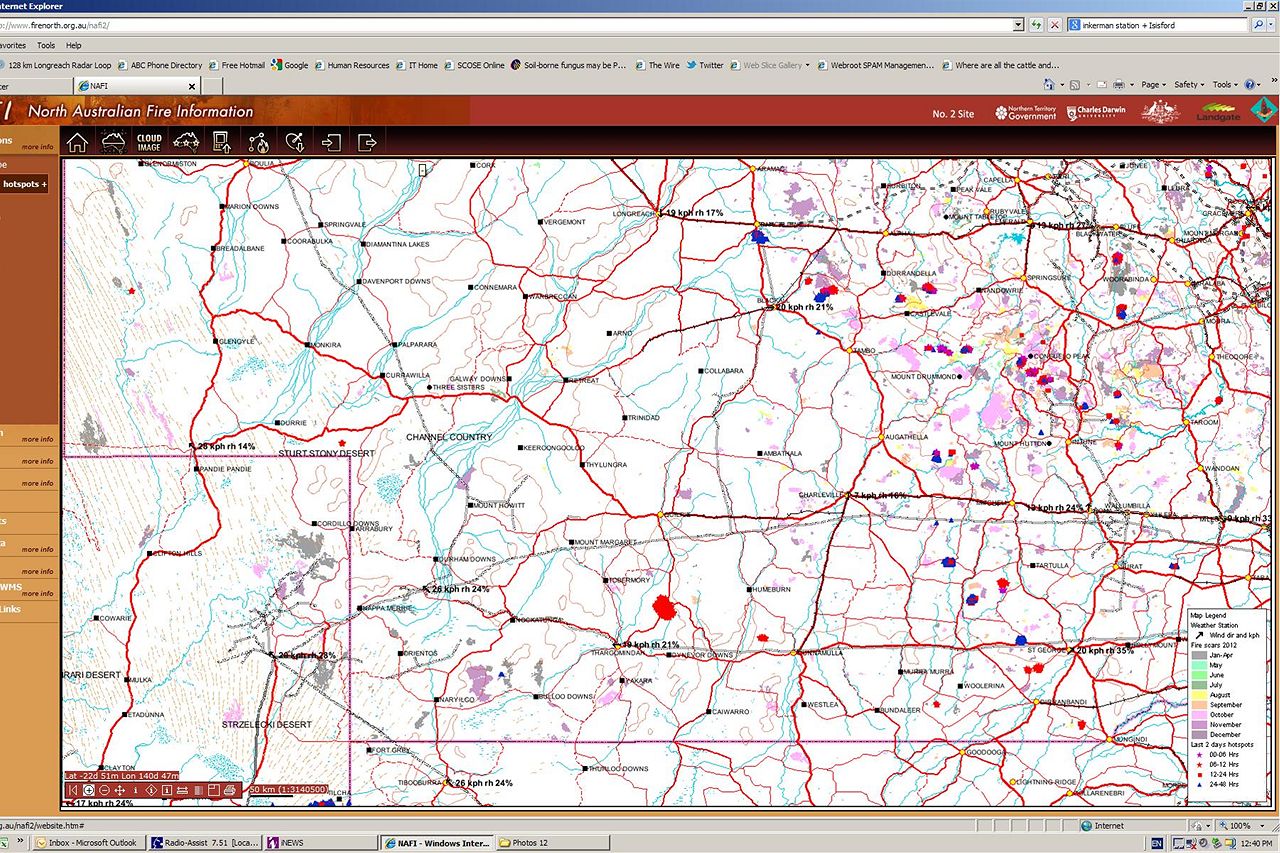Click the hotspots + button in the sidebar
Image resolution: width=1280 pixels, height=853 pixels.
pyautogui.click(x=24, y=184)
